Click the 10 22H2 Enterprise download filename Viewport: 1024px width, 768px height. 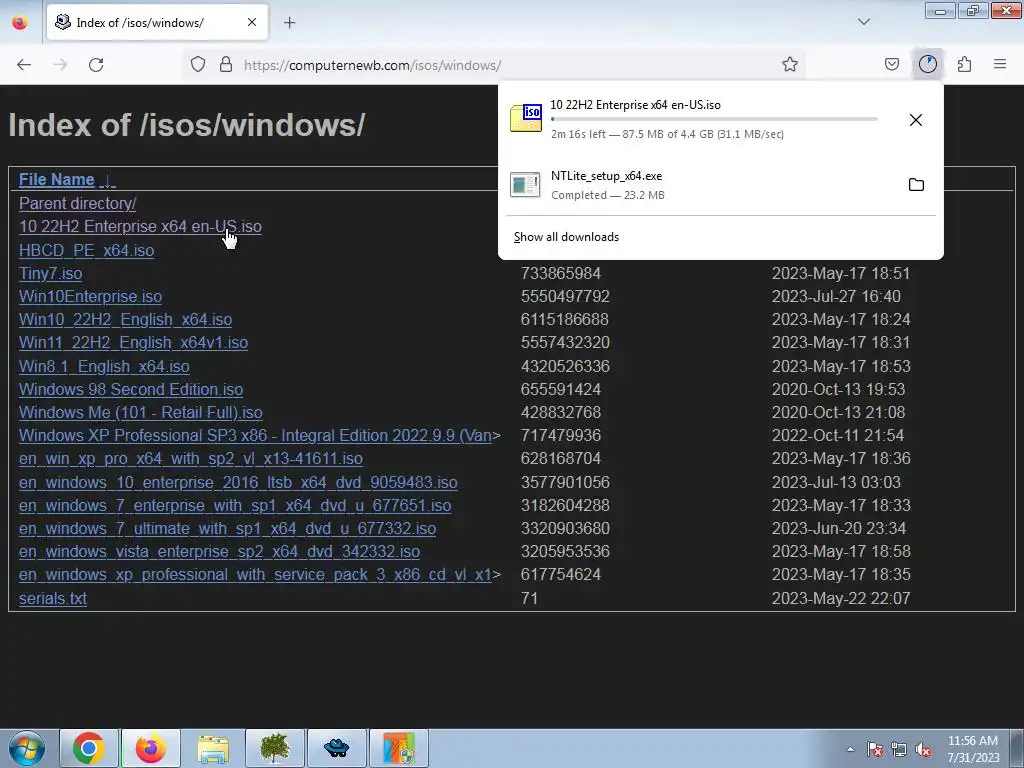[x=635, y=104]
